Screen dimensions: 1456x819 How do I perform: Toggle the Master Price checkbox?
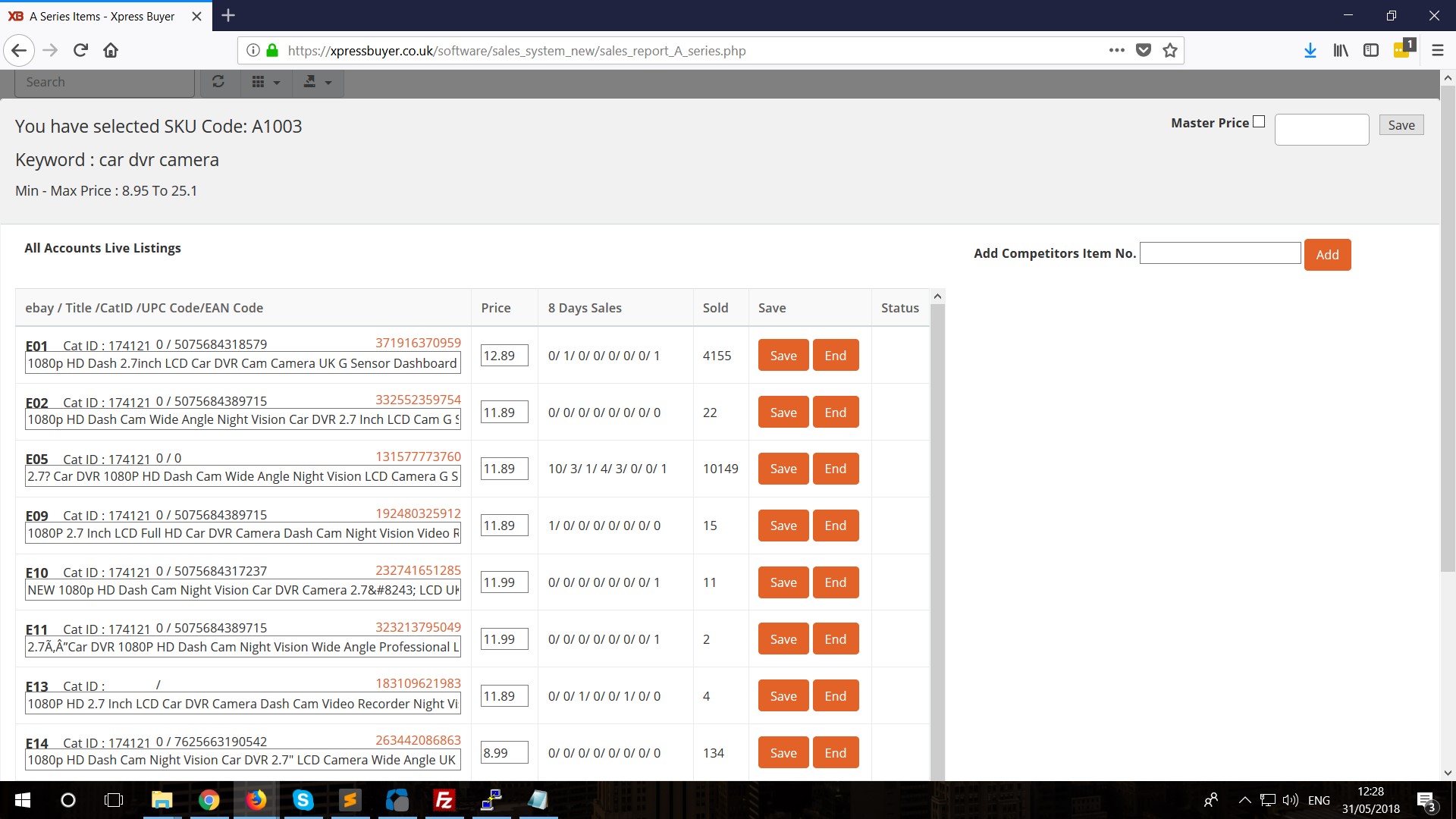[1259, 121]
